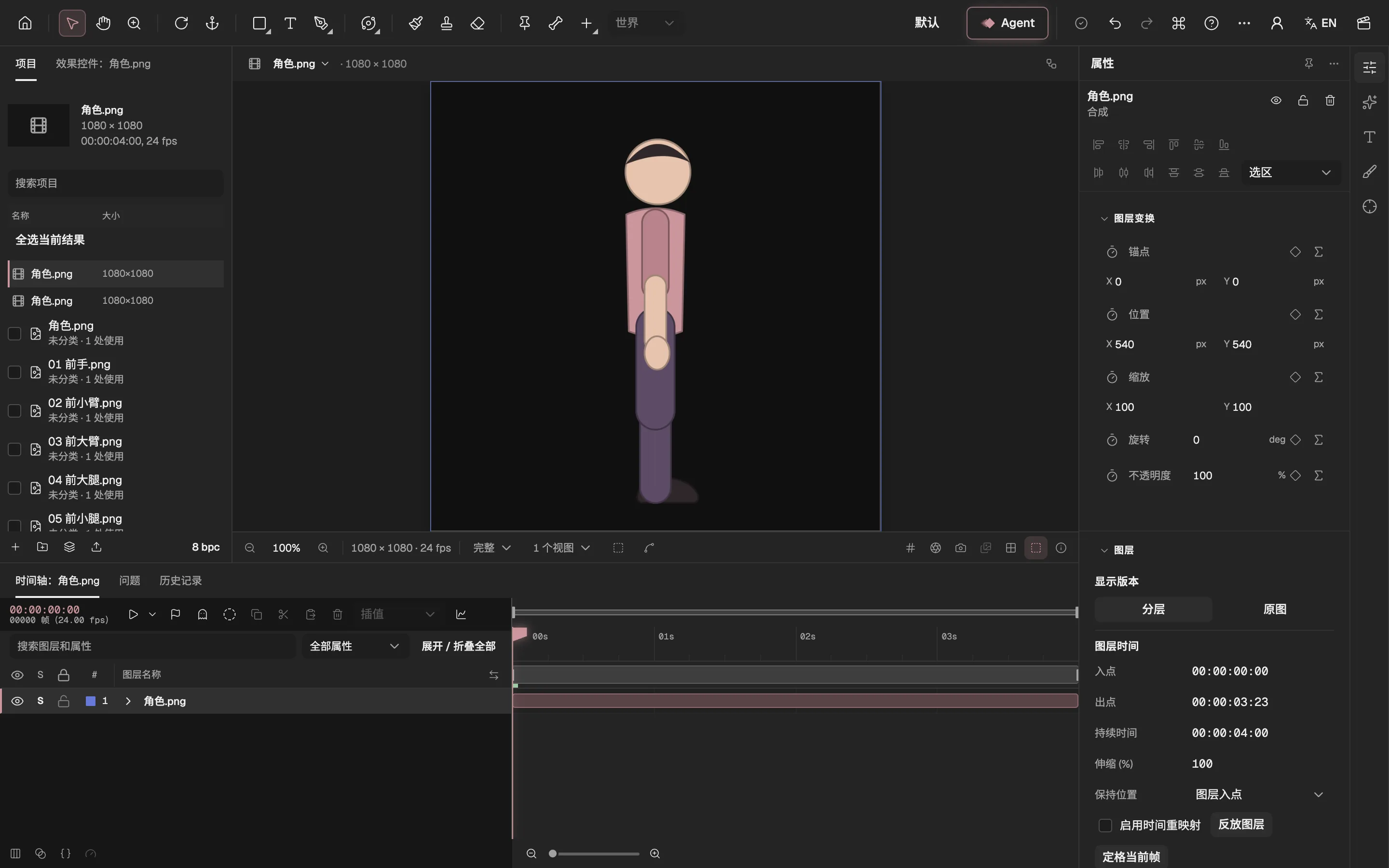Select the Text tool in toolbar
This screenshot has width=1389, height=868.
[x=290, y=23]
